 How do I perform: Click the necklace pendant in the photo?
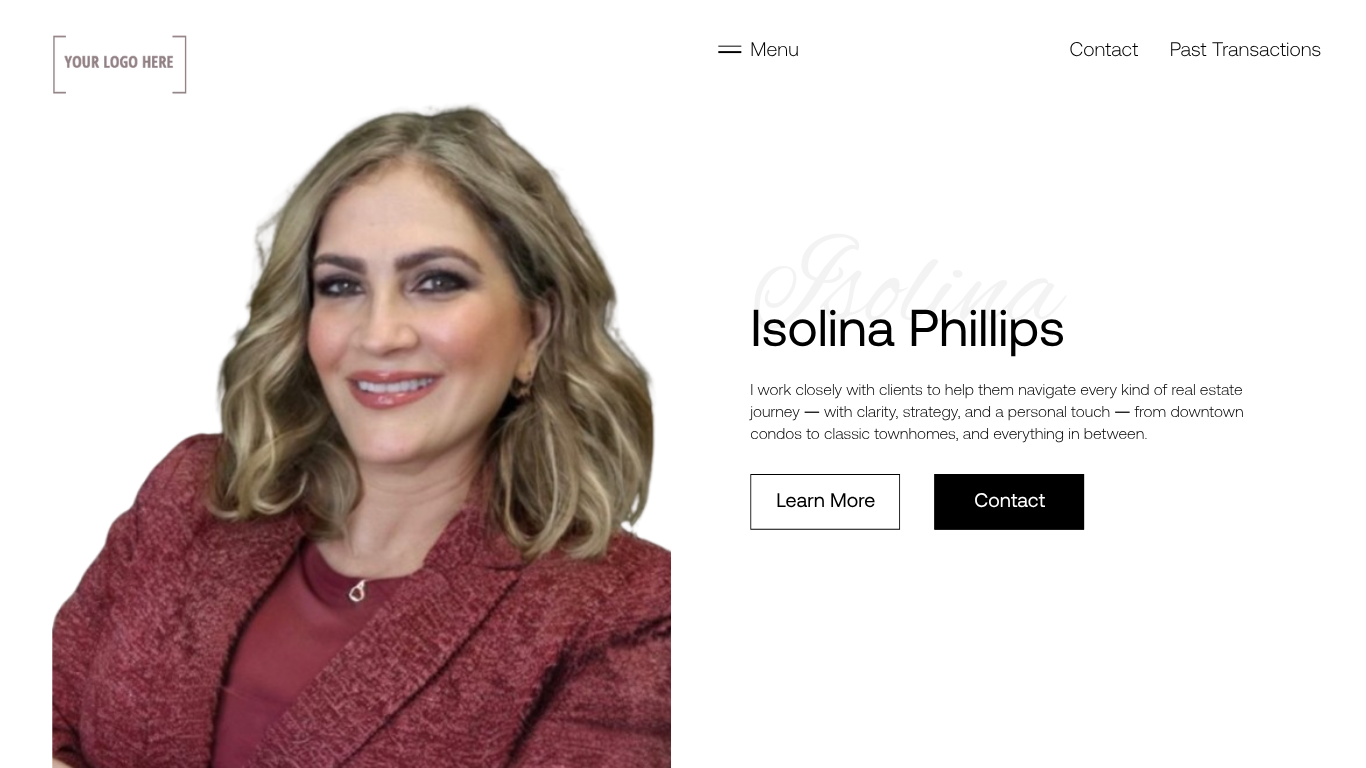tap(357, 592)
